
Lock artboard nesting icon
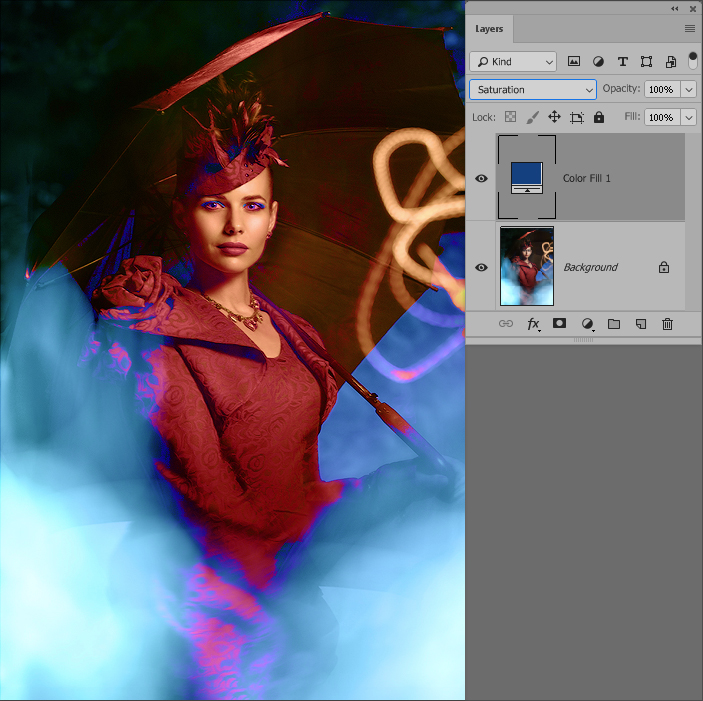[x=577, y=117]
